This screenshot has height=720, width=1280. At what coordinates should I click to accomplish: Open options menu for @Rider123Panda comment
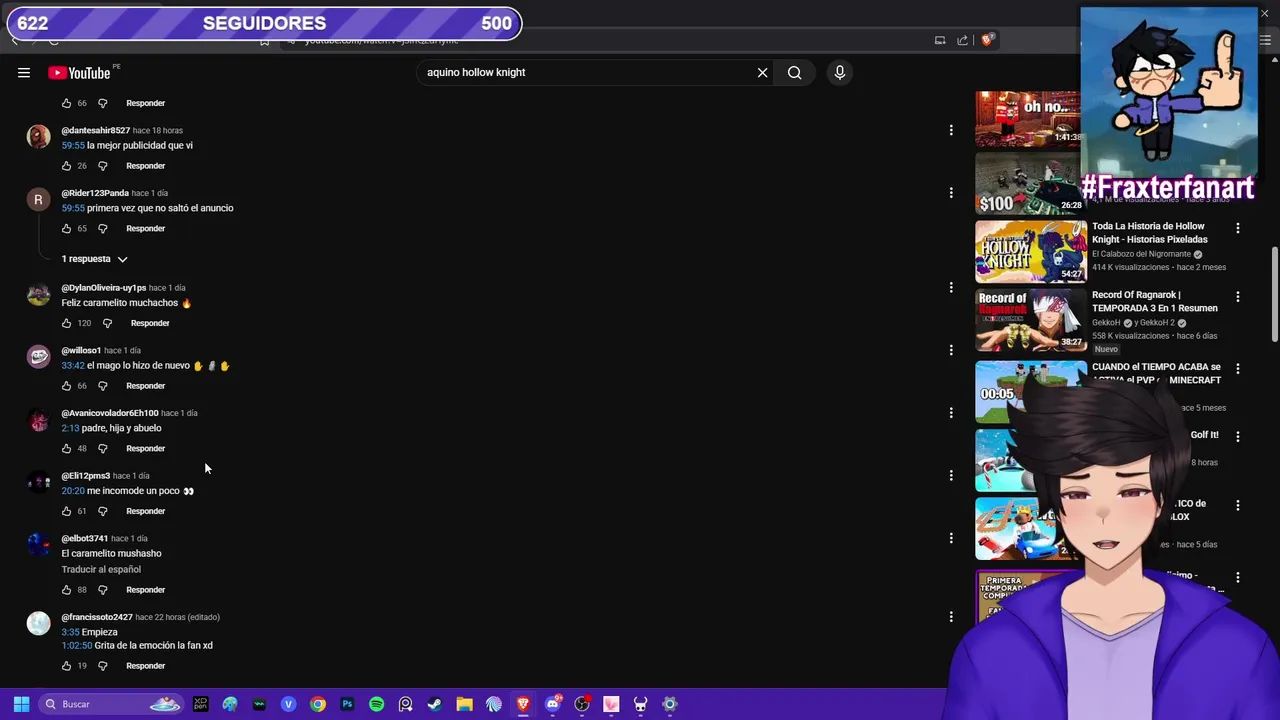point(951,193)
